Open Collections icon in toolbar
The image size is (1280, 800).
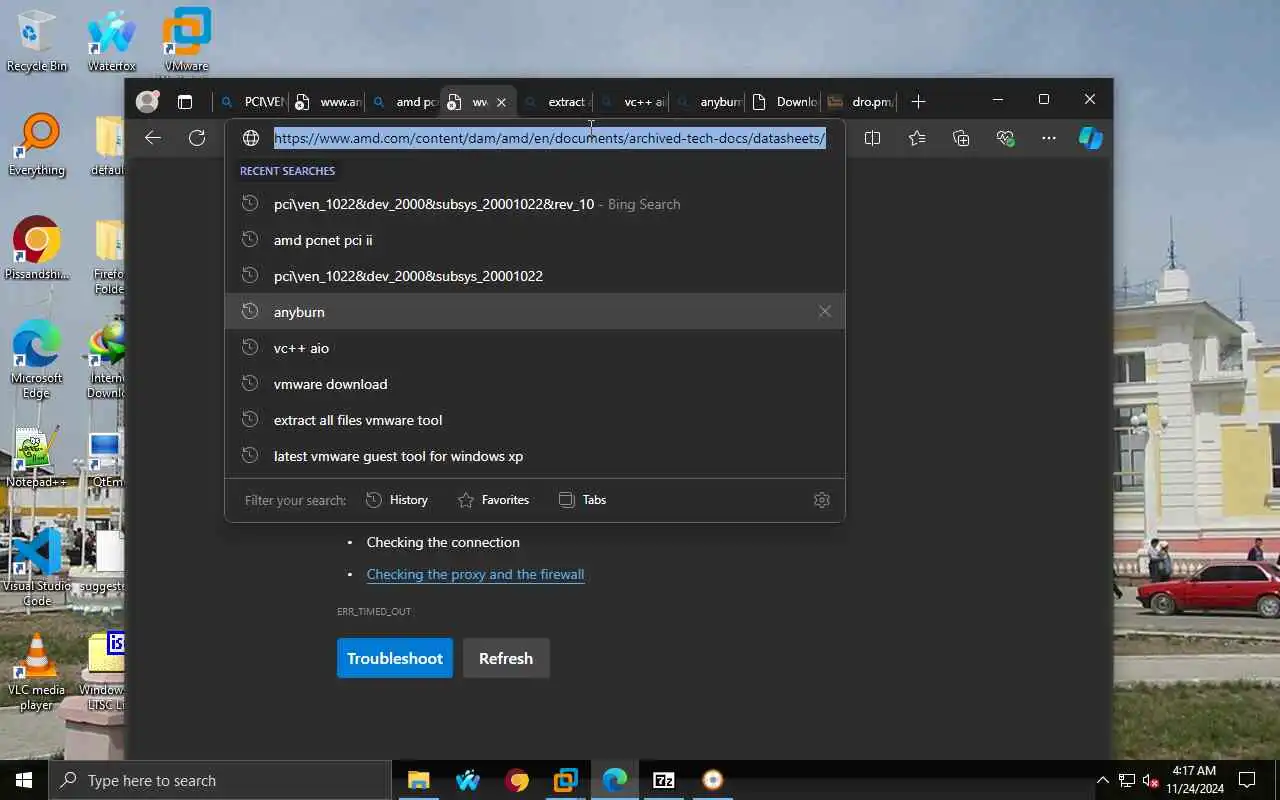pyautogui.click(x=961, y=138)
